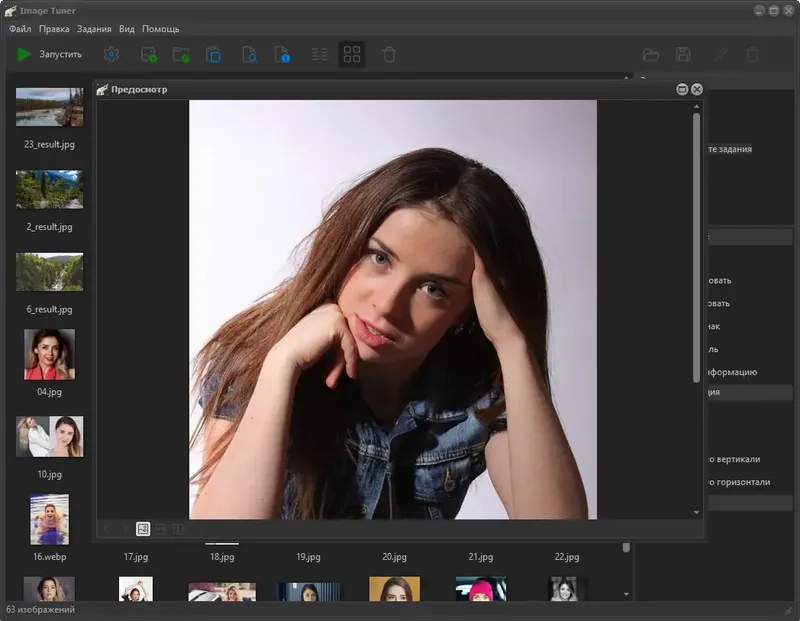Click the preview window vertical scrollbar
Image resolution: width=800 pixels, height=621 pixels.
coord(696,250)
